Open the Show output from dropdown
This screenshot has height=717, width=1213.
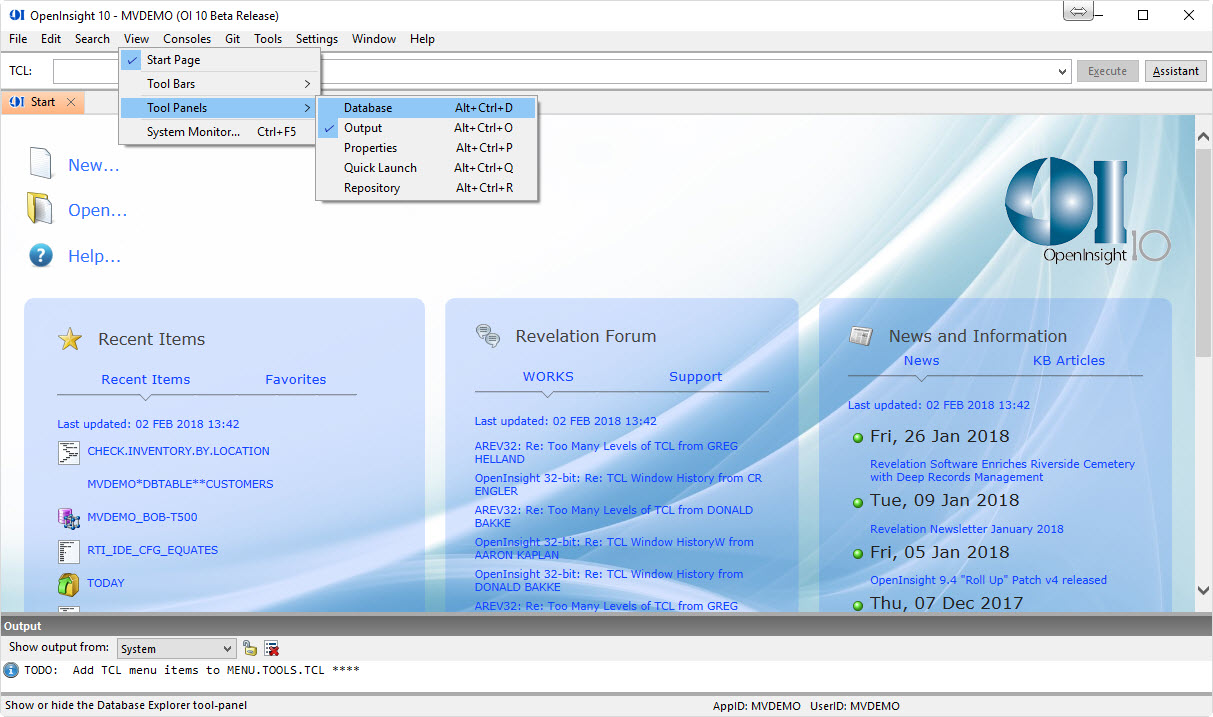[227, 649]
